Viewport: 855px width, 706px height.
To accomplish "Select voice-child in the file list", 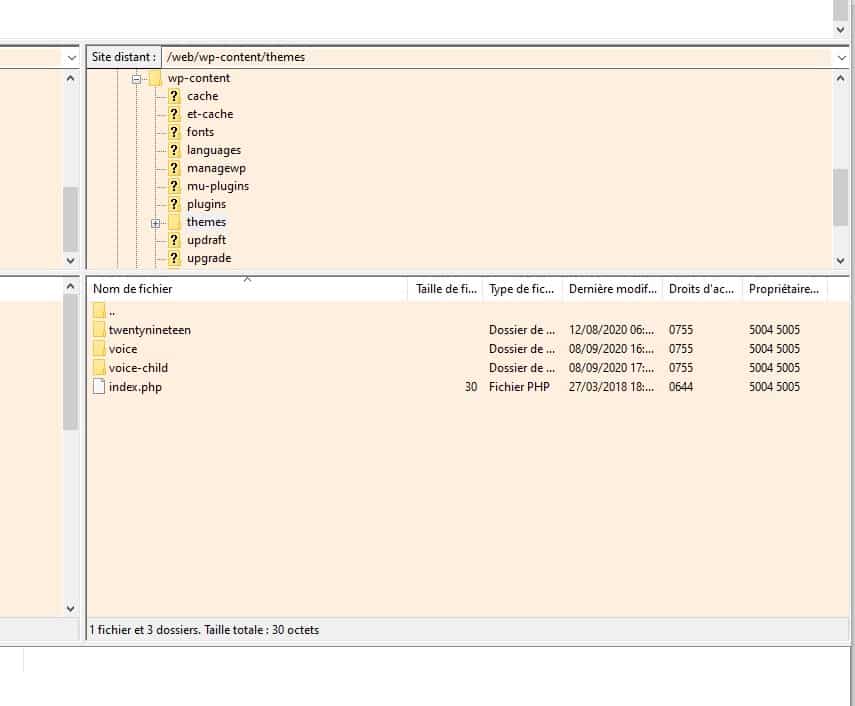I will (x=140, y=368).
